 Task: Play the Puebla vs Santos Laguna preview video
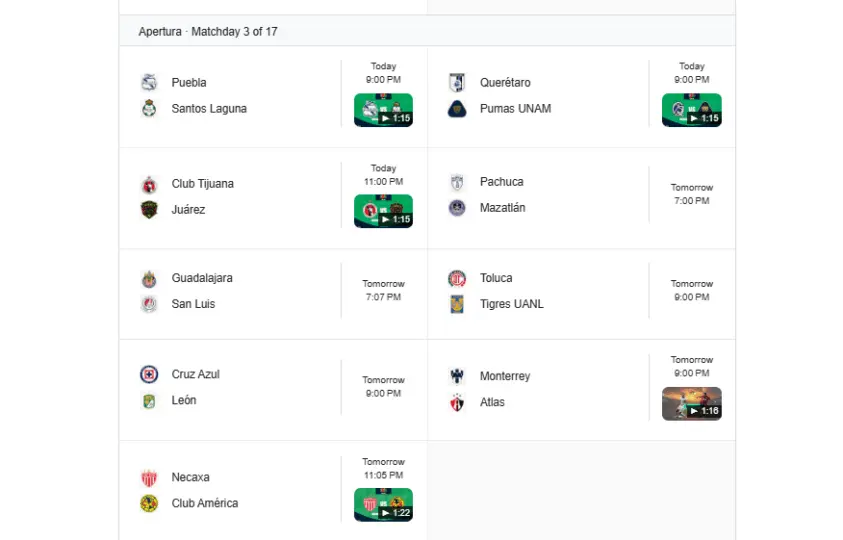(383, 110)
